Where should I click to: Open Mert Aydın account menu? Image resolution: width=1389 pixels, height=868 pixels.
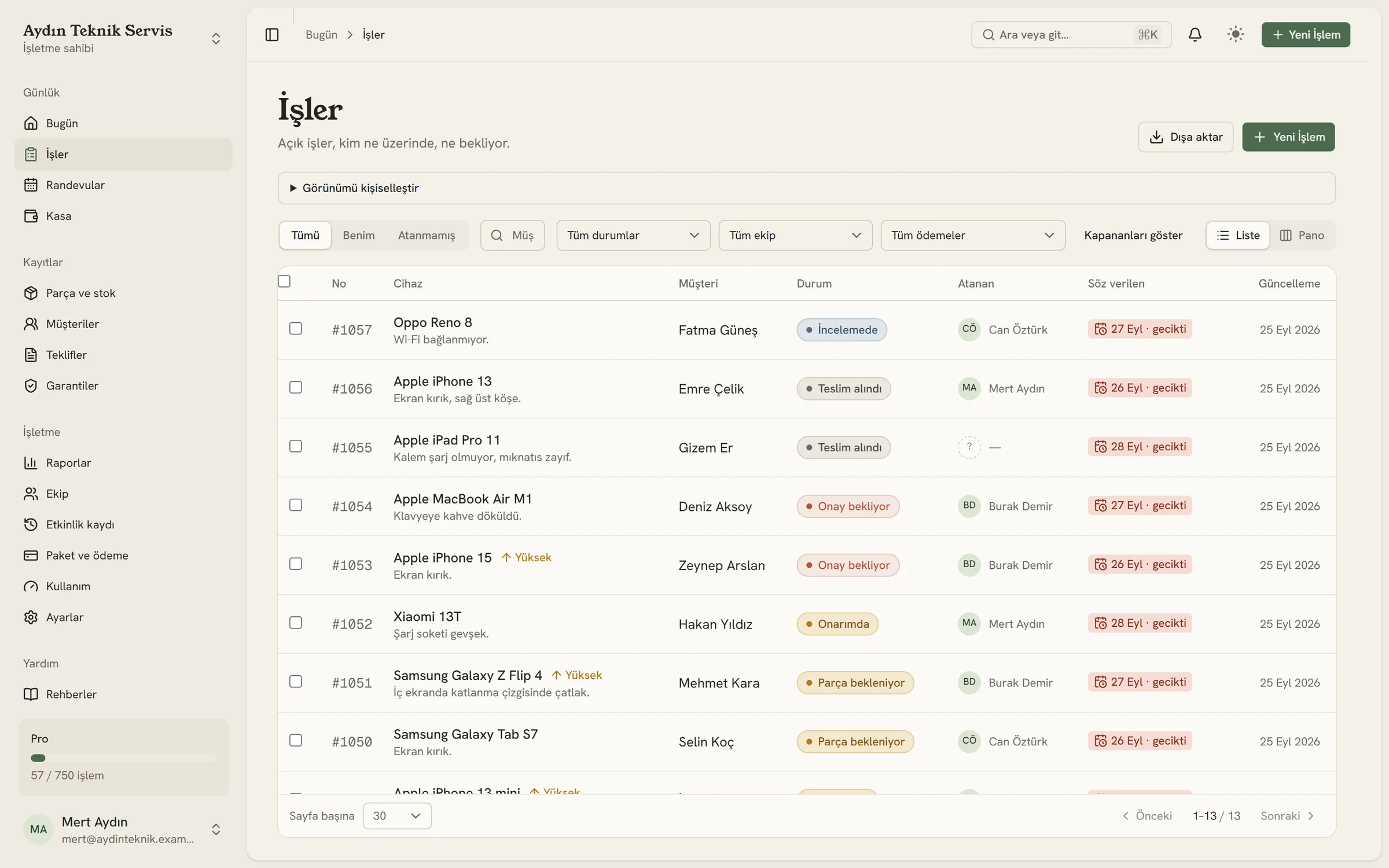point(123,830)
